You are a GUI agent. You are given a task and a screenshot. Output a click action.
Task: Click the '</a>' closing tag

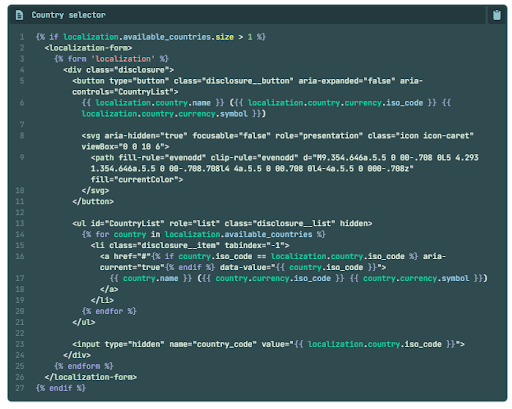click(x=109, y=289)
